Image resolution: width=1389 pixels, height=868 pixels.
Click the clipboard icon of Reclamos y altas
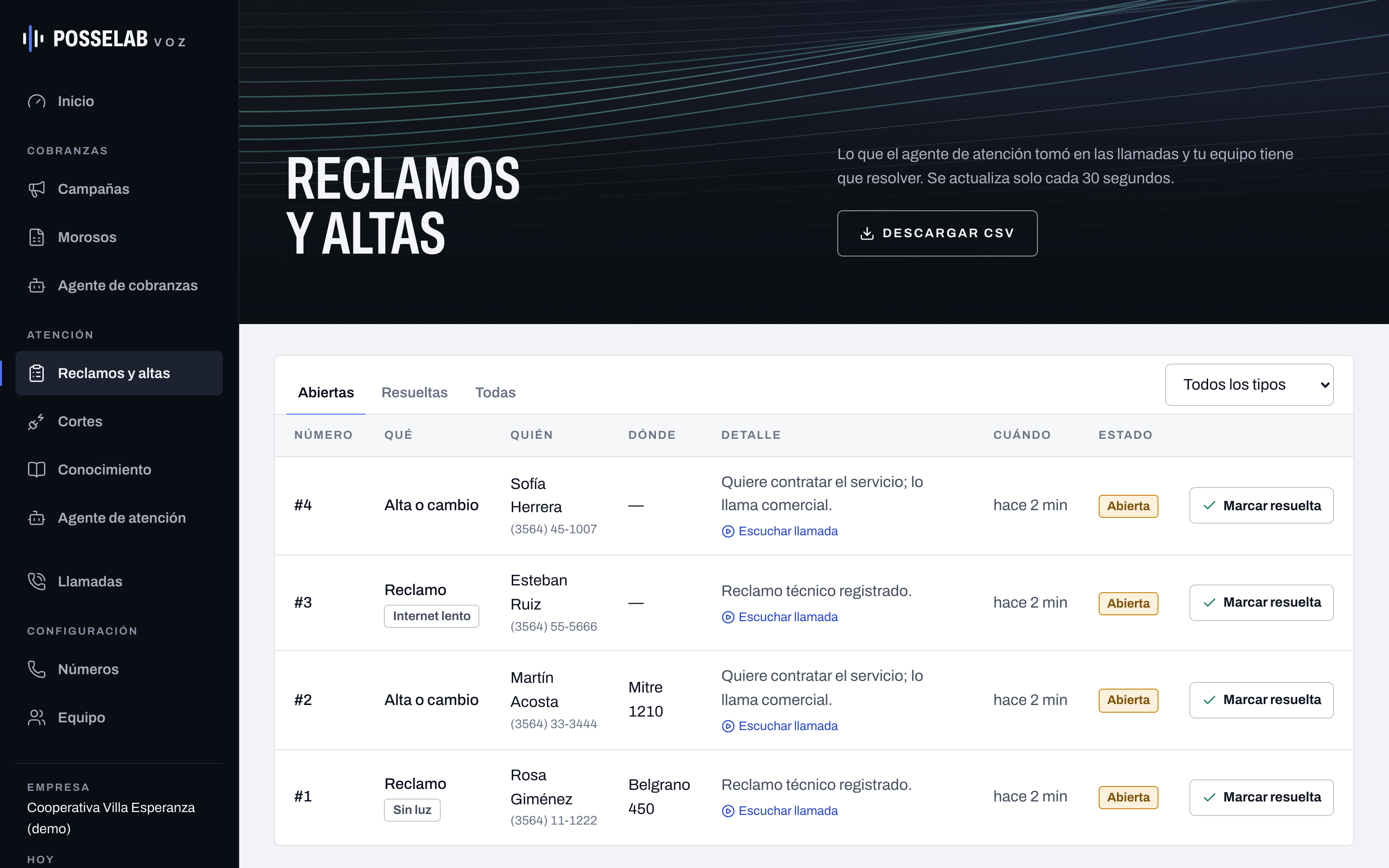click(37, 374)
